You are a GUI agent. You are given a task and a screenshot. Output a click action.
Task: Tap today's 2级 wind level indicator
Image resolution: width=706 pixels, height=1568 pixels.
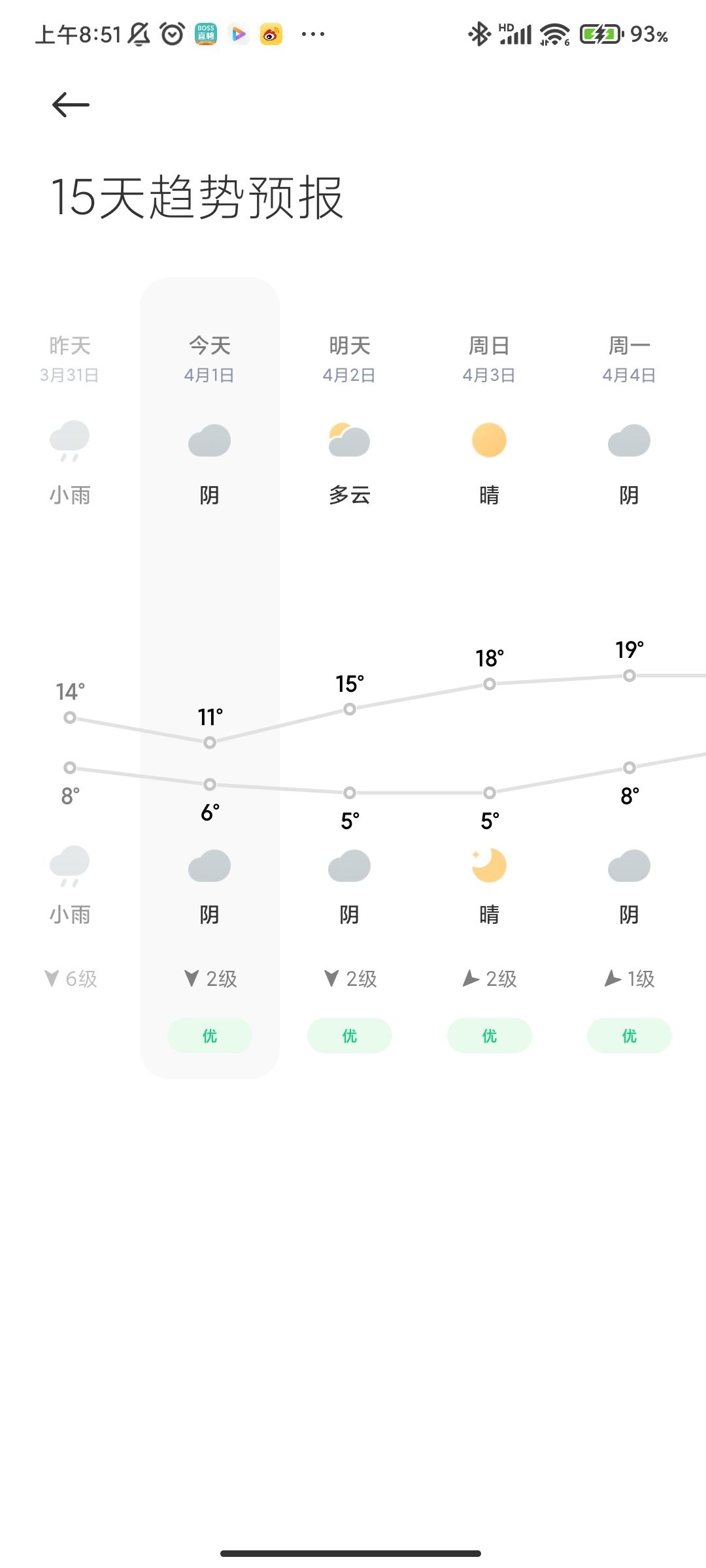tap(210, 979)
